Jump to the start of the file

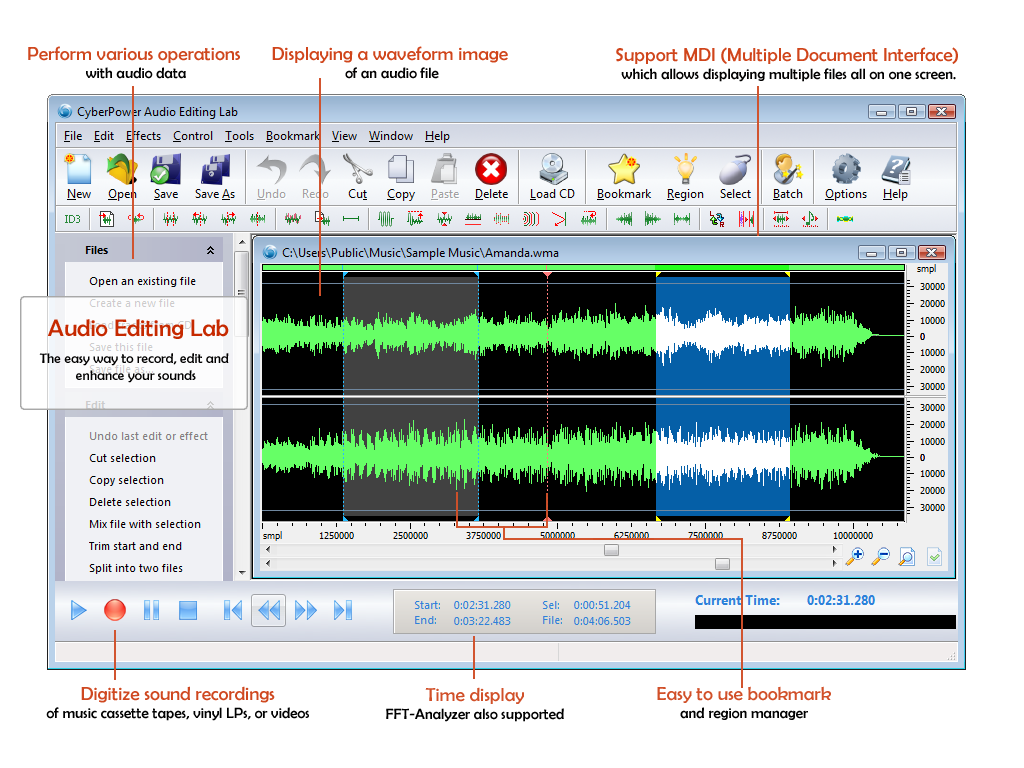click(x=232, y=610)
